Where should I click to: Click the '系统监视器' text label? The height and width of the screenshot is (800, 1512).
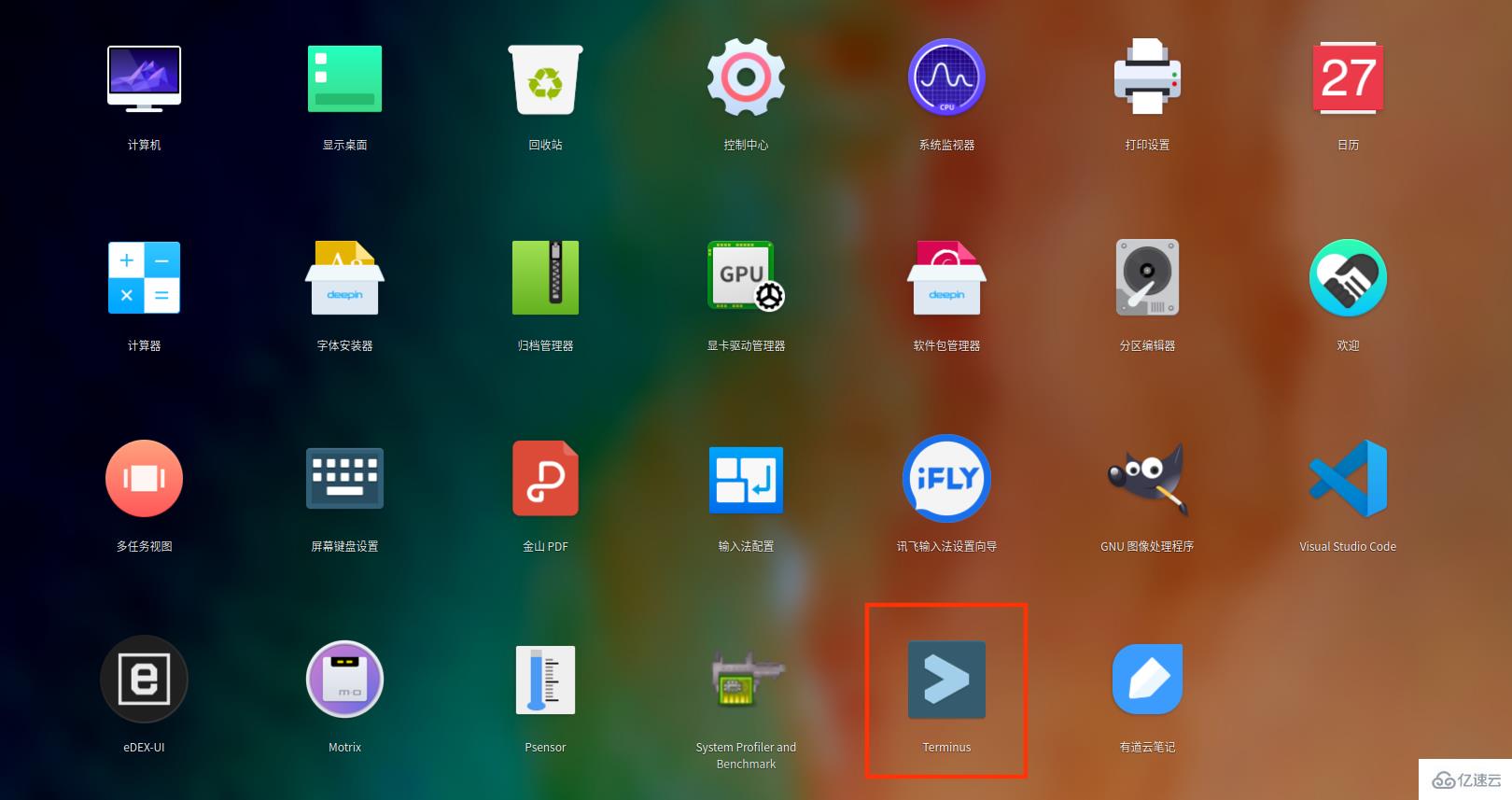point(946,146)
